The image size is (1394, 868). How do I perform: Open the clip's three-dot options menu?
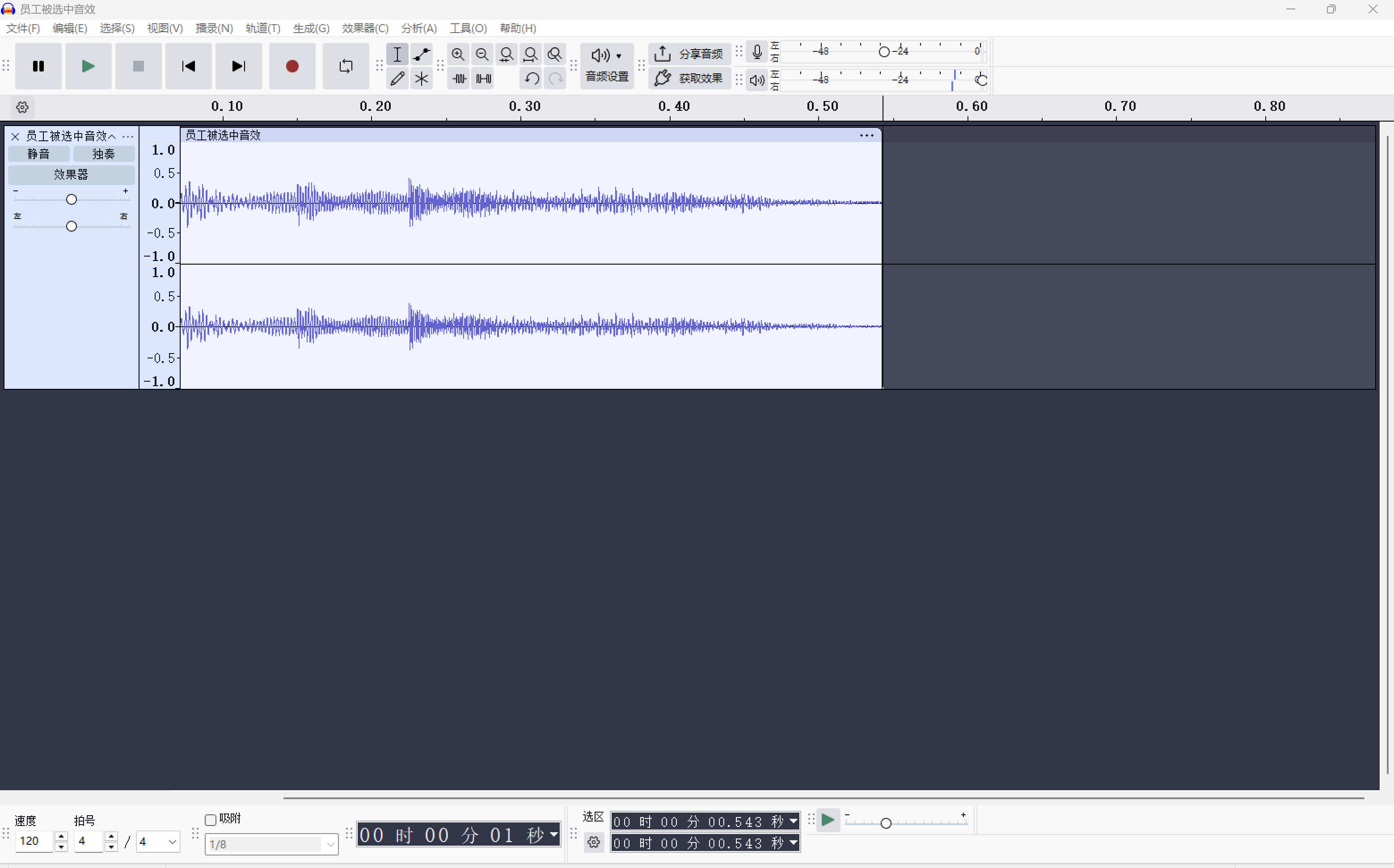866,135
